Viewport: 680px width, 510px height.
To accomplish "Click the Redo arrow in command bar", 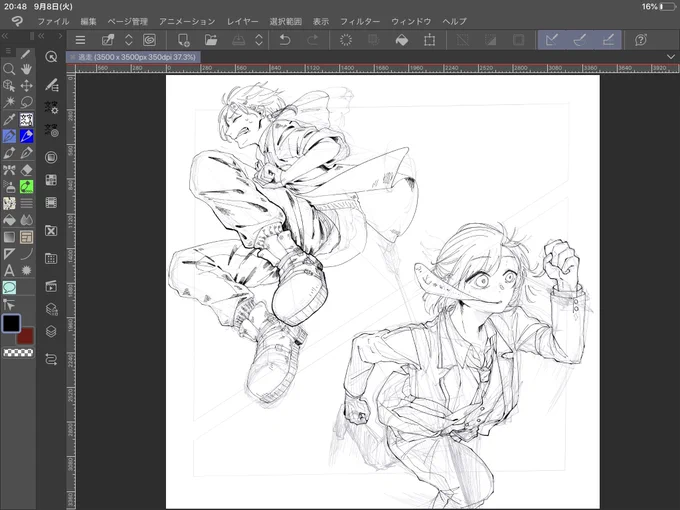I will coord(313,40).
